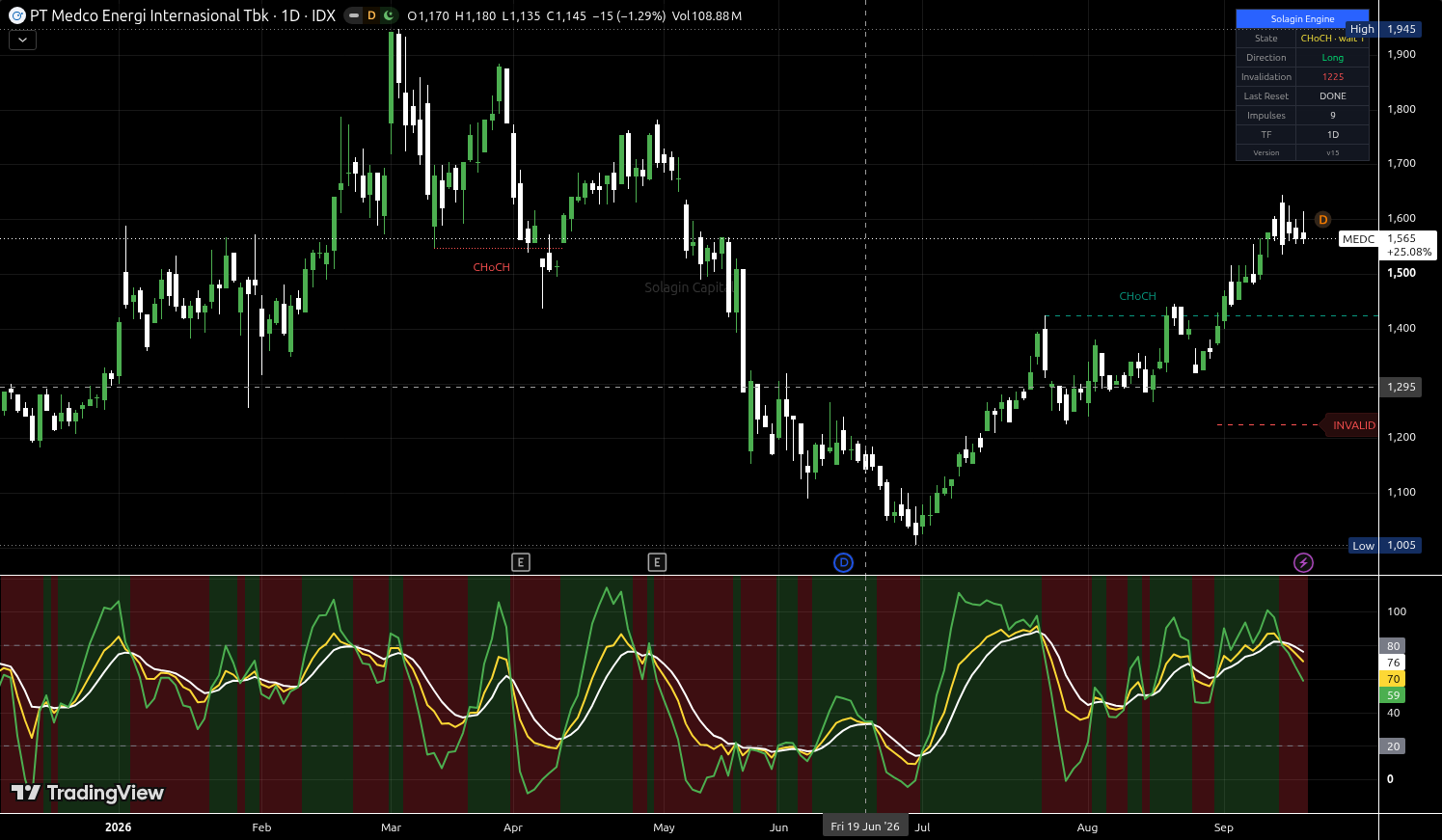The width and height of the screenshot is (1442, 840).
Task: Click the Last Reset value DONE
Action: pyautogui.click(x=1332, y=96)
